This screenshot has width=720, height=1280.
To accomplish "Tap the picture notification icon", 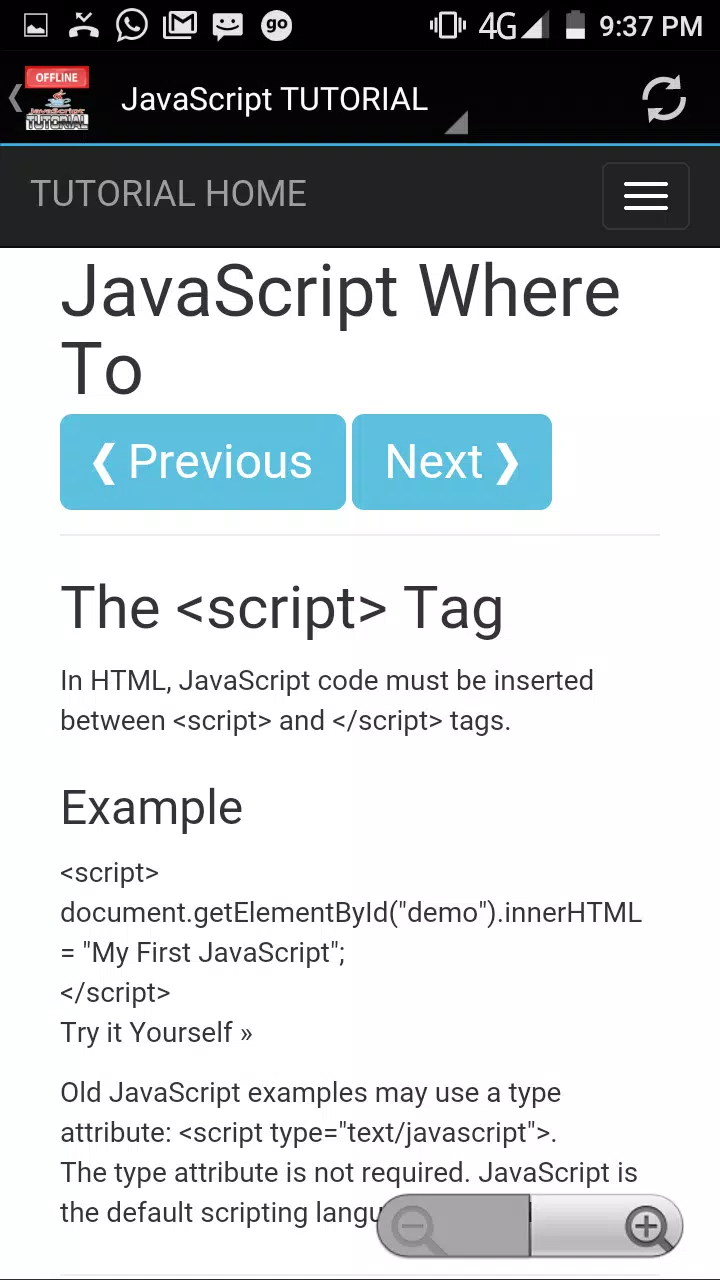I will click(x=36, y=25).
